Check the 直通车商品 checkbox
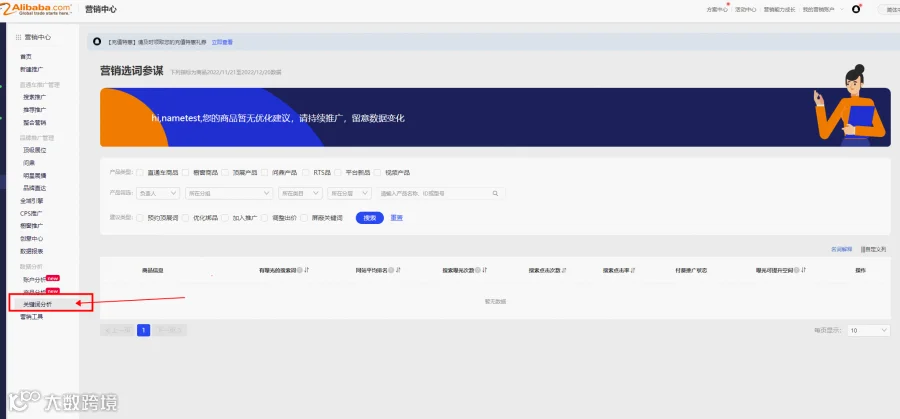Image resolution: width=900 pixels, height=419 pixels. tap(140, 172)
